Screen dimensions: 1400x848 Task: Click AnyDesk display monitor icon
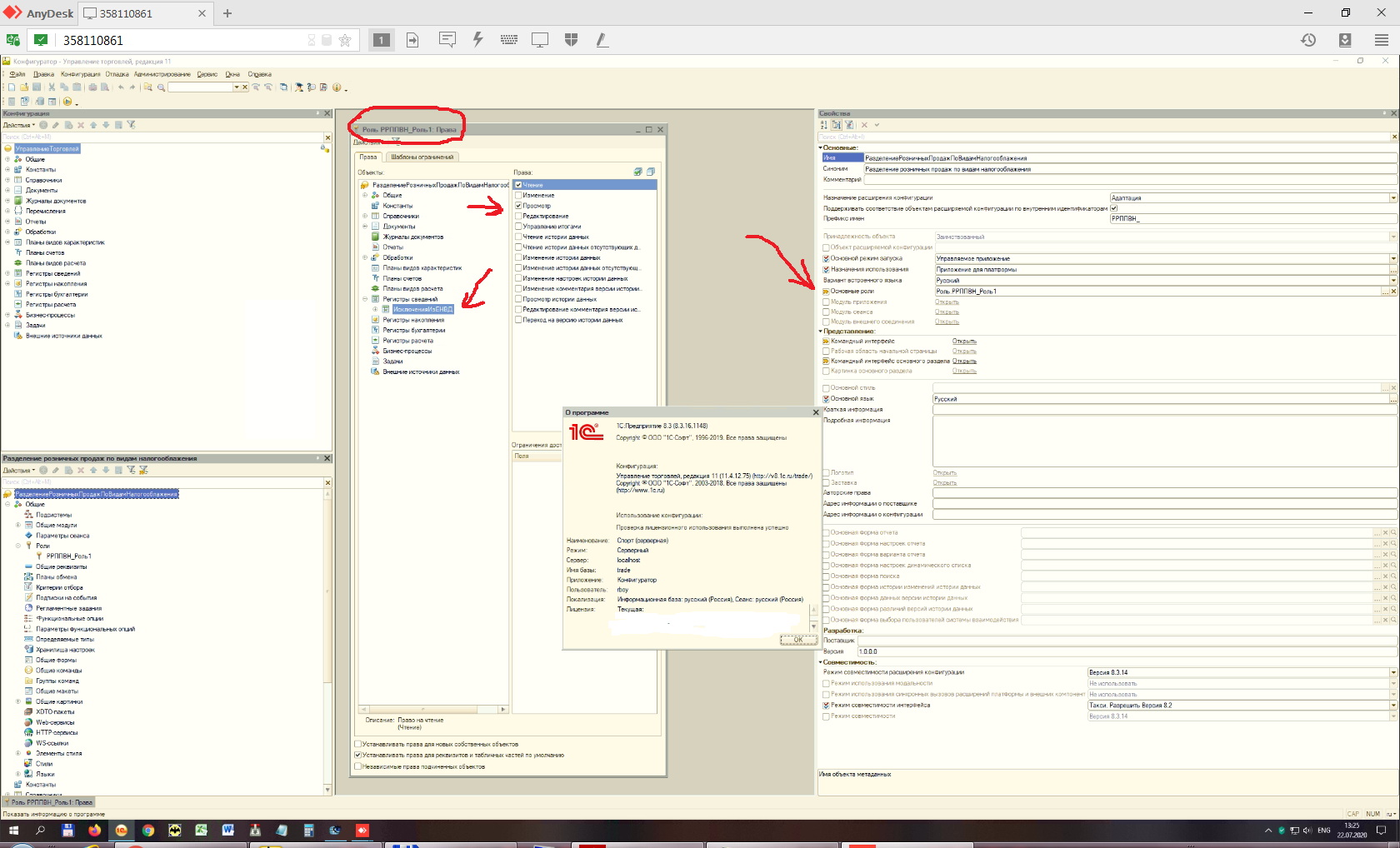(x=540, y=39)
